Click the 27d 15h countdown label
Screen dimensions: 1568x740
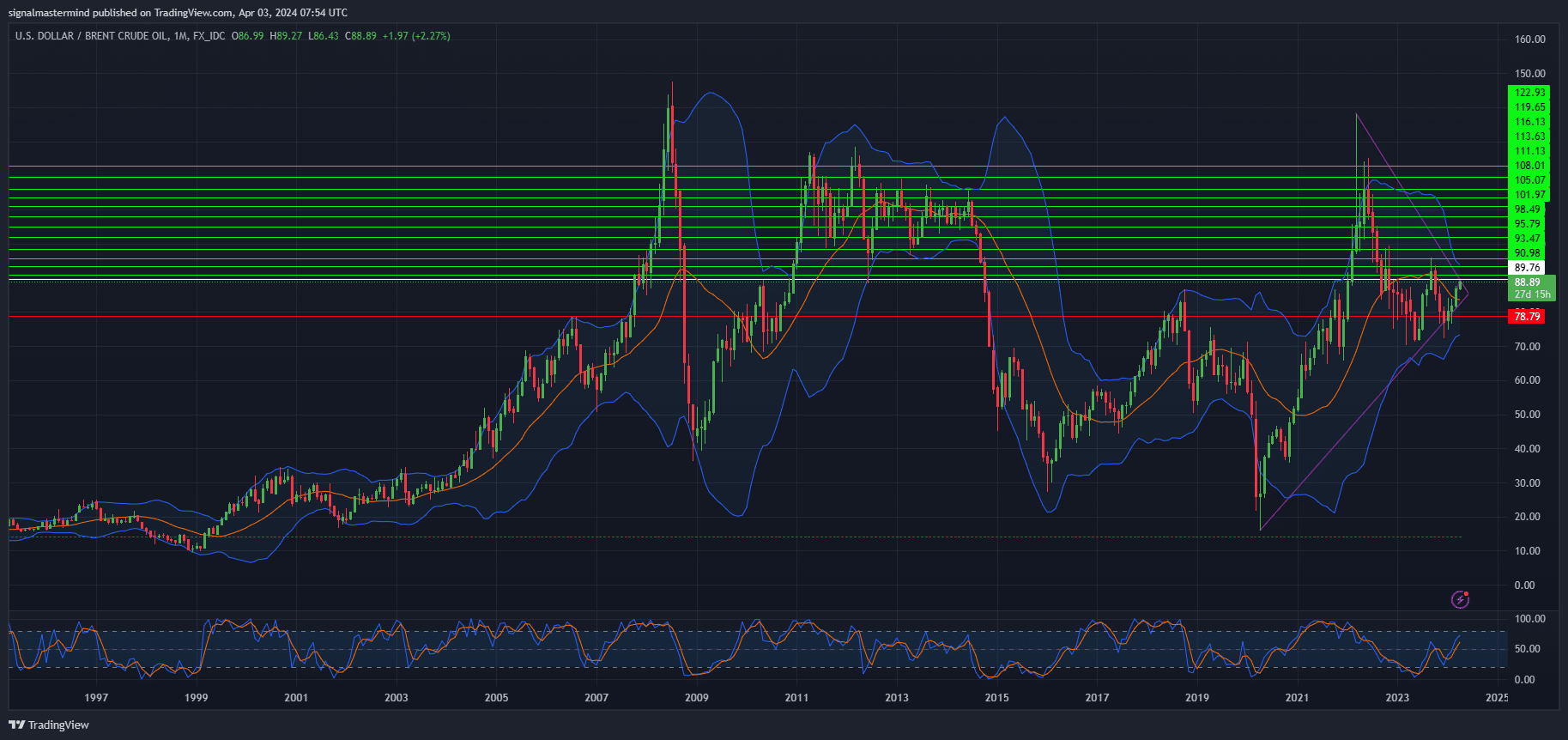(x=1532, y=294)
